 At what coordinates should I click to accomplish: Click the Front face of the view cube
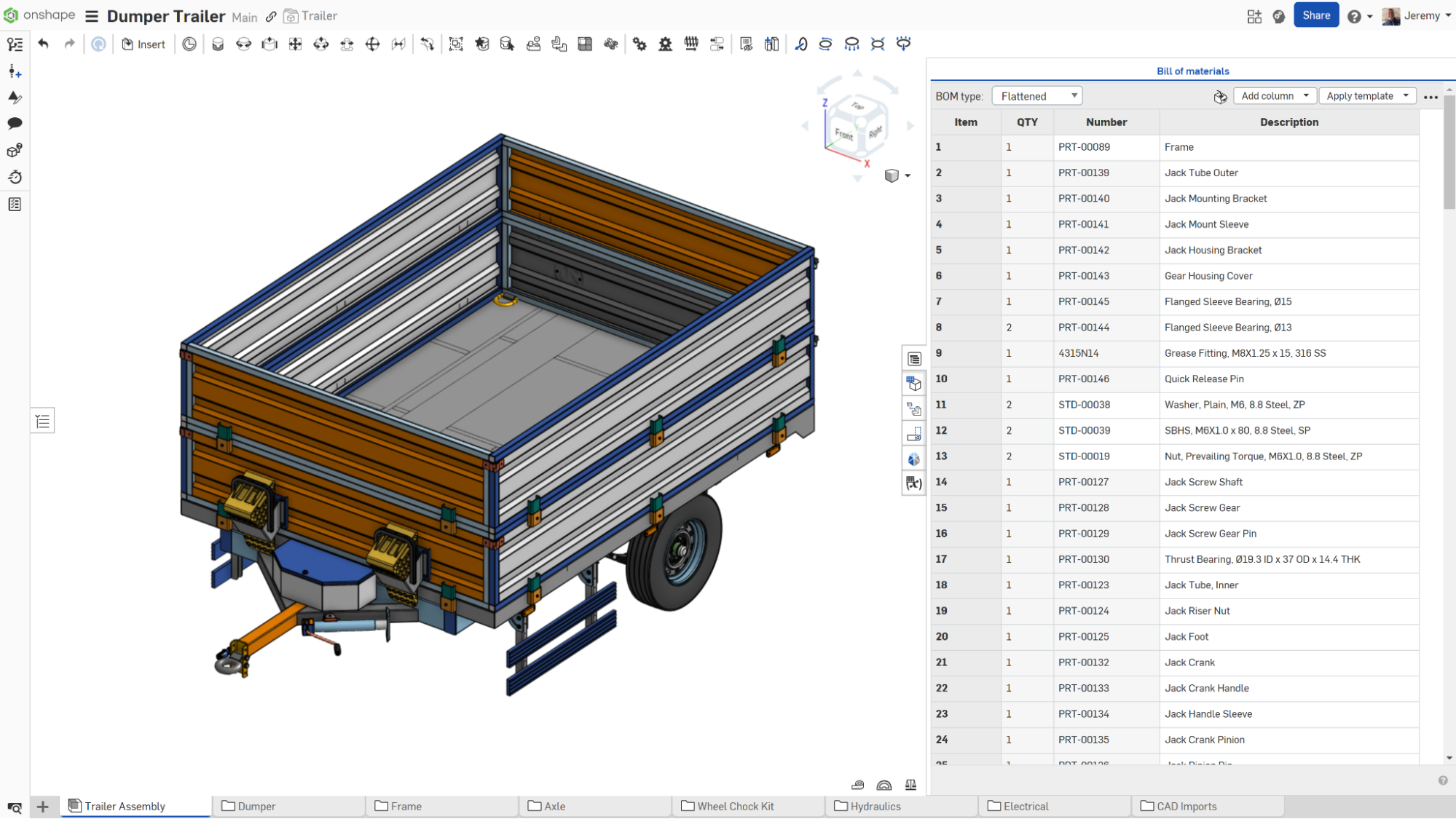click(x=844, y=134)
